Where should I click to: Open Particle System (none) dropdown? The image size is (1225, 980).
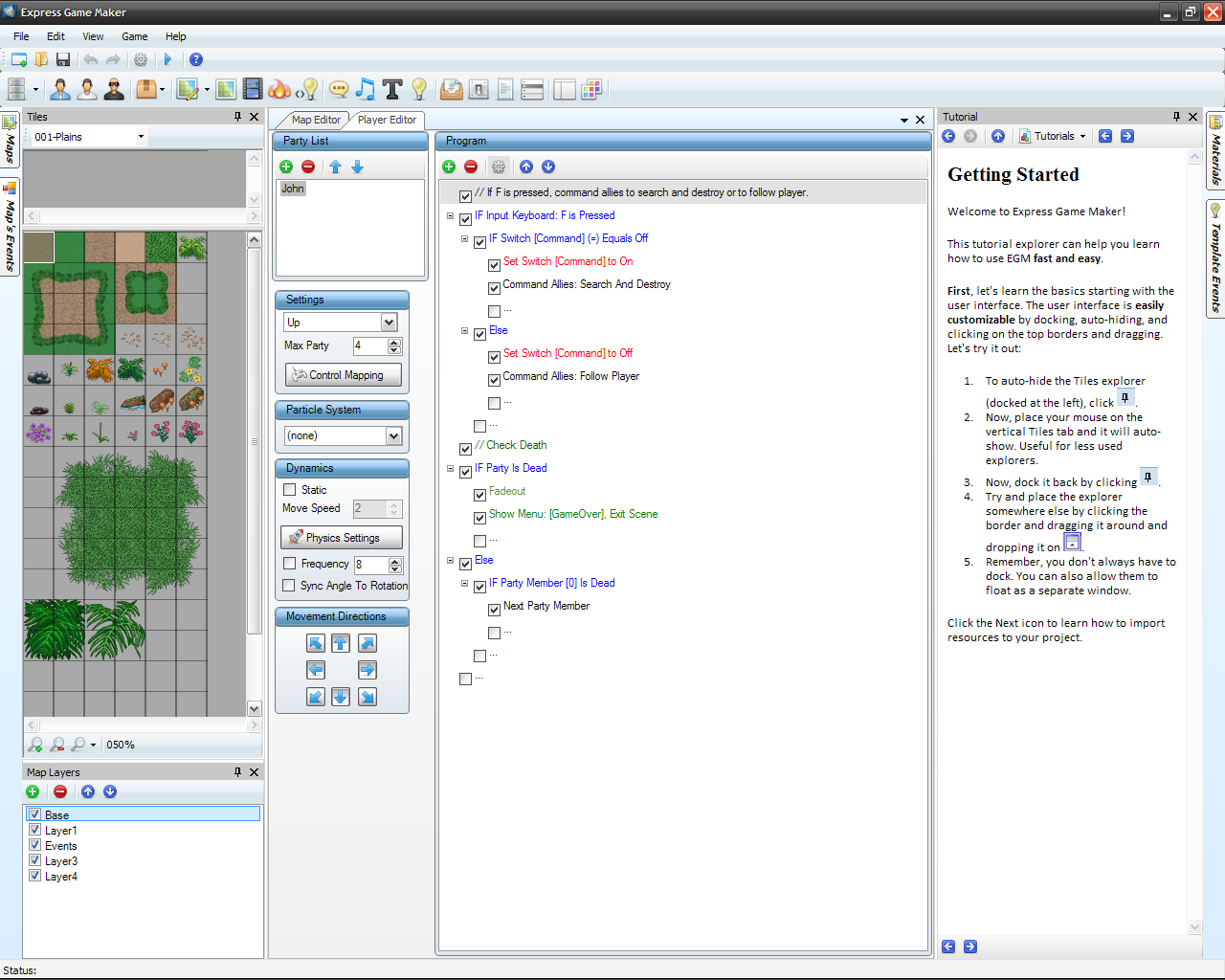[393, 435]
